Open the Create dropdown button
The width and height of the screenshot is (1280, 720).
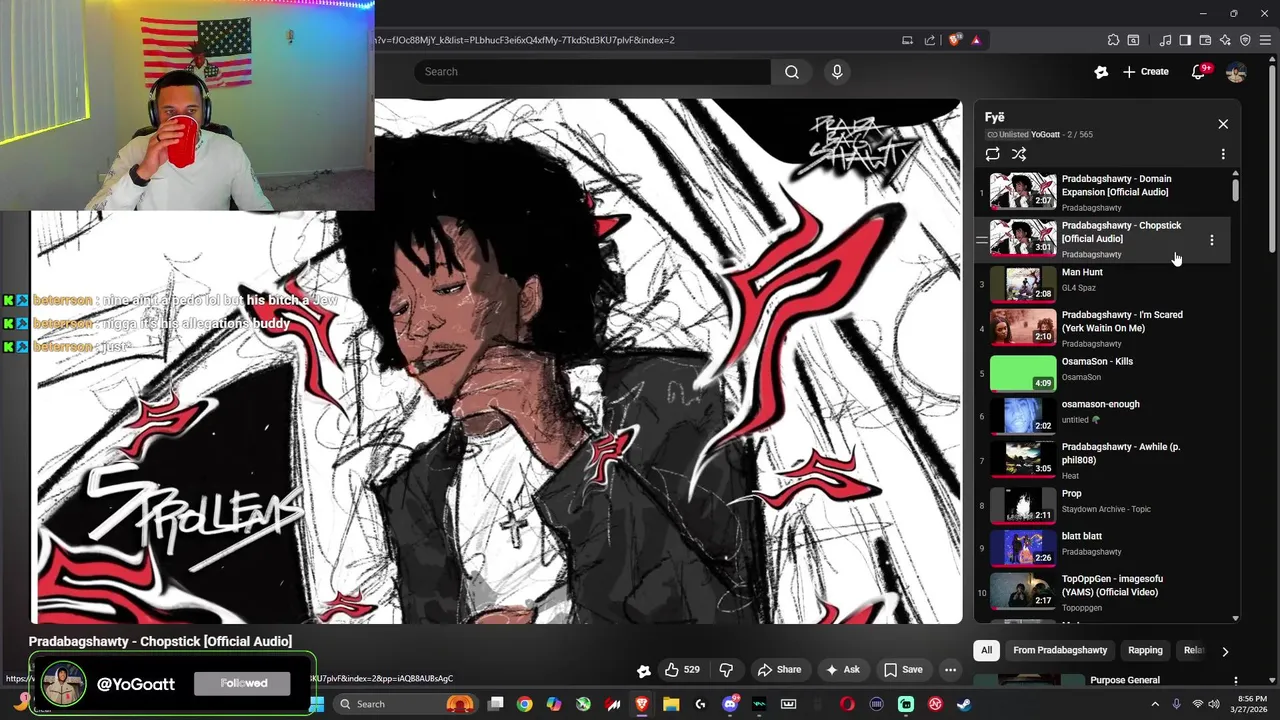click(1146, 72)
